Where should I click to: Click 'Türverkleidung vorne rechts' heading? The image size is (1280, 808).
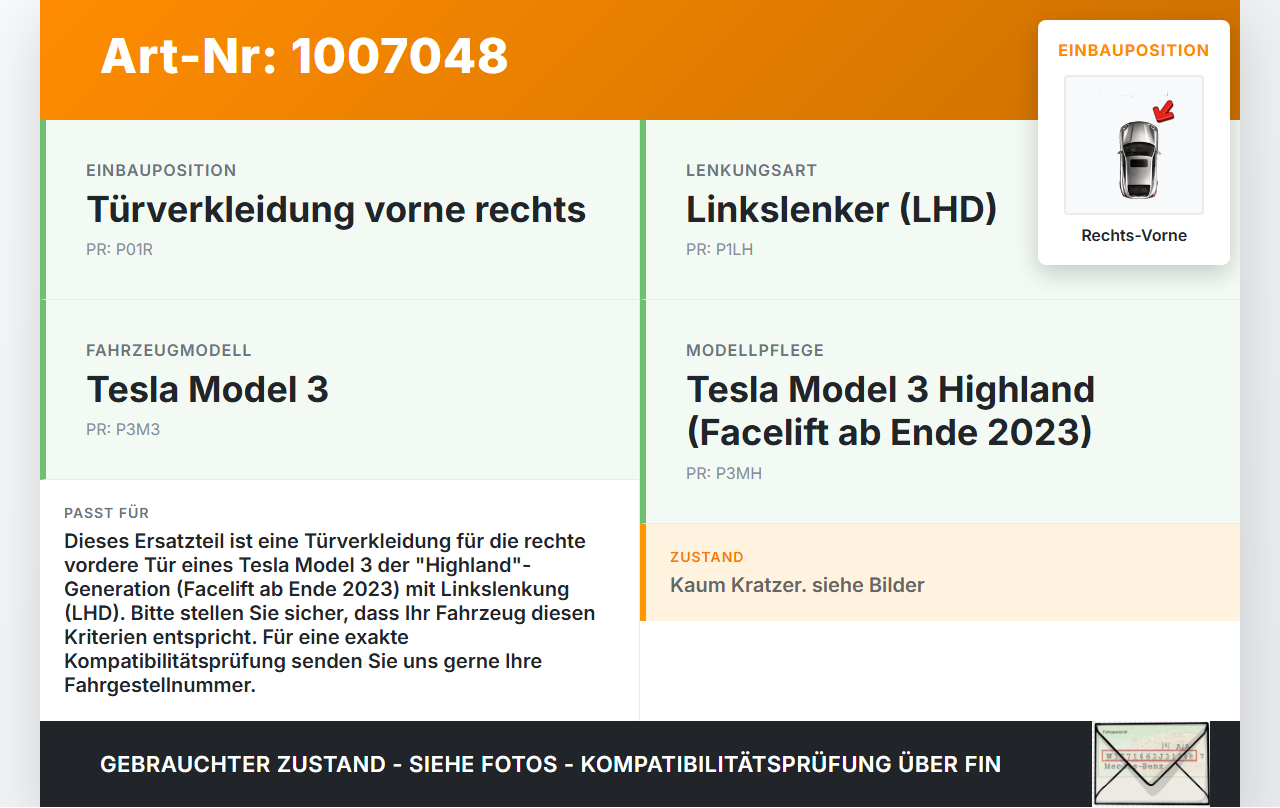336,209
